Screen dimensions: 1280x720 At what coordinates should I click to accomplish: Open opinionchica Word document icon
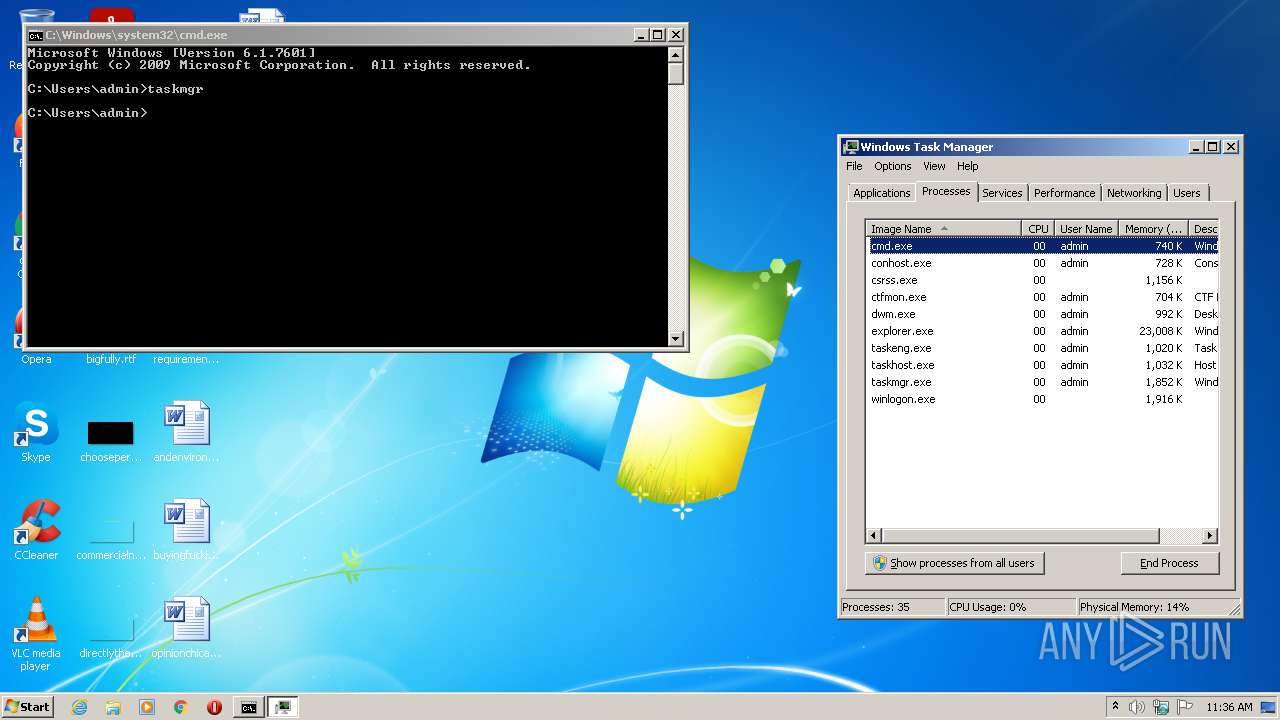[186, 629]
